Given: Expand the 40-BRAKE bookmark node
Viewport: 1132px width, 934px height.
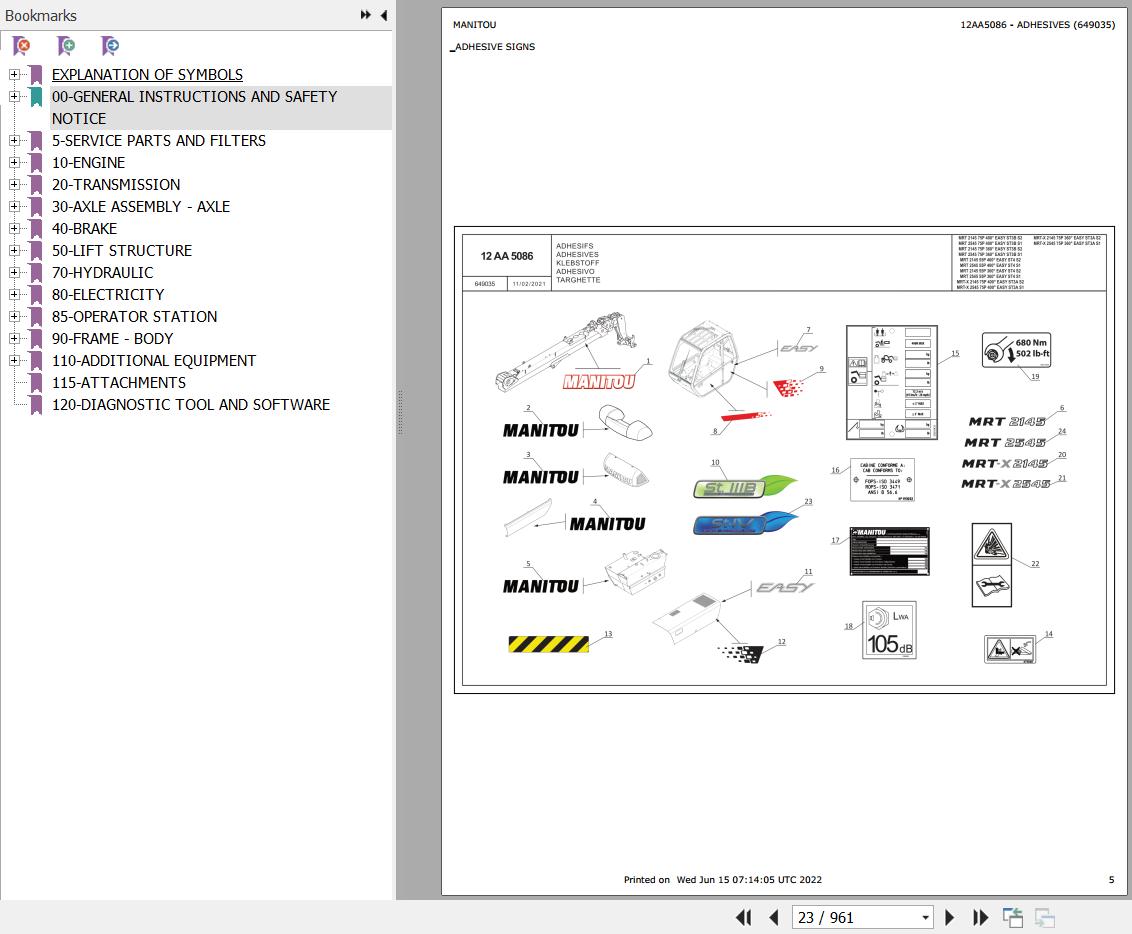Looking at the screenshot, I should coord(14,228).
